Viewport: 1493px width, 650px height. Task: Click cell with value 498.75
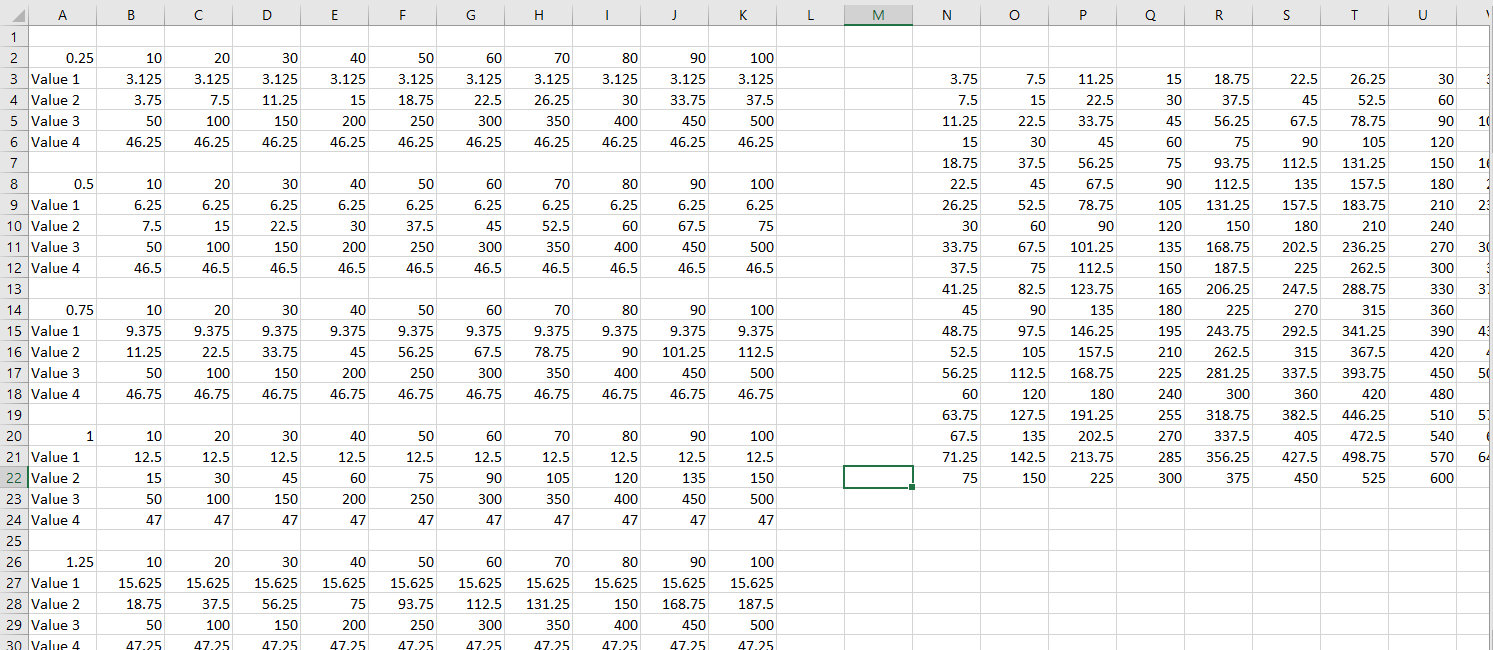[1354, 457]
